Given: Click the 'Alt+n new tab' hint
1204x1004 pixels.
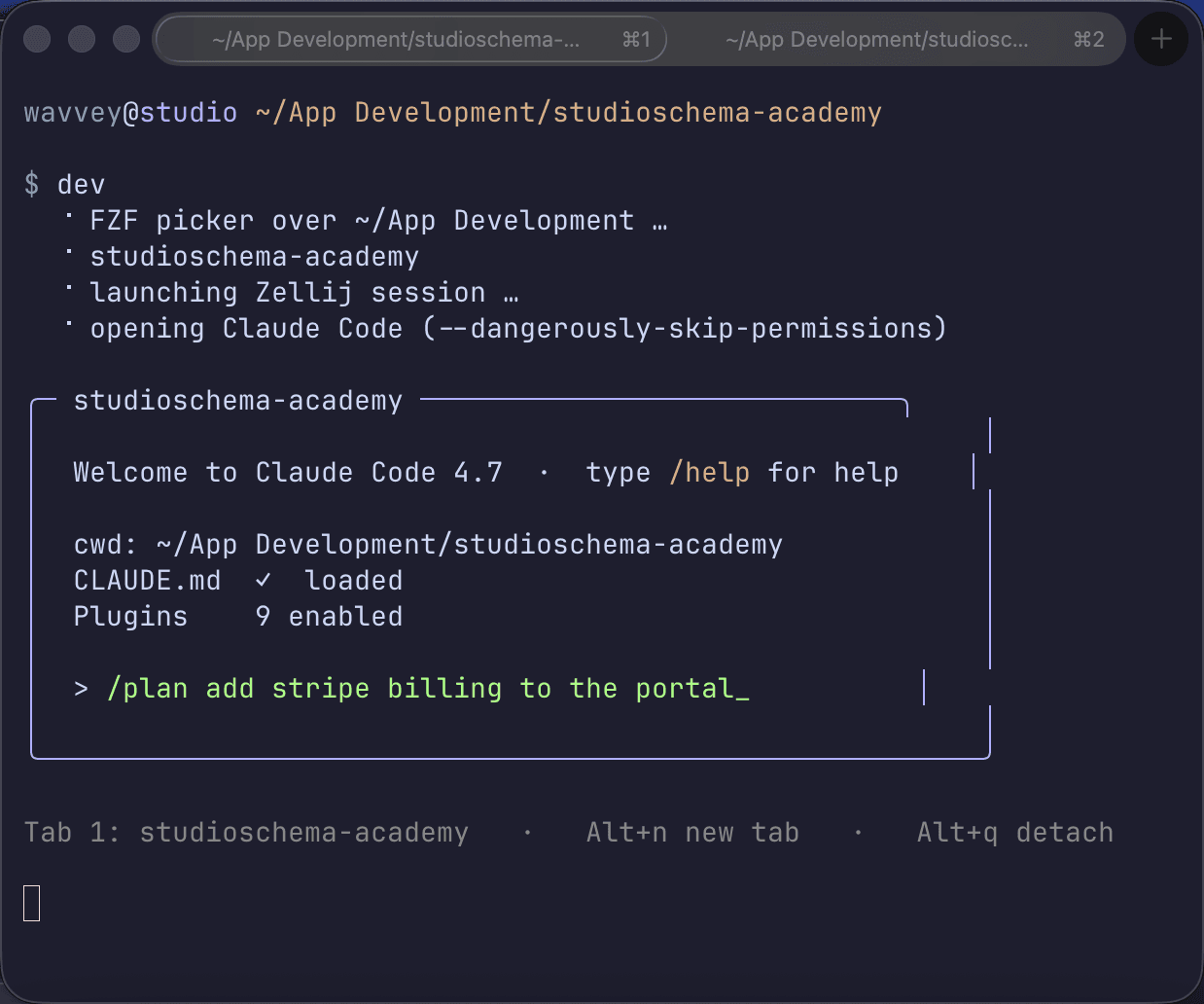Looking at the screenshot, I should point(692,833).
